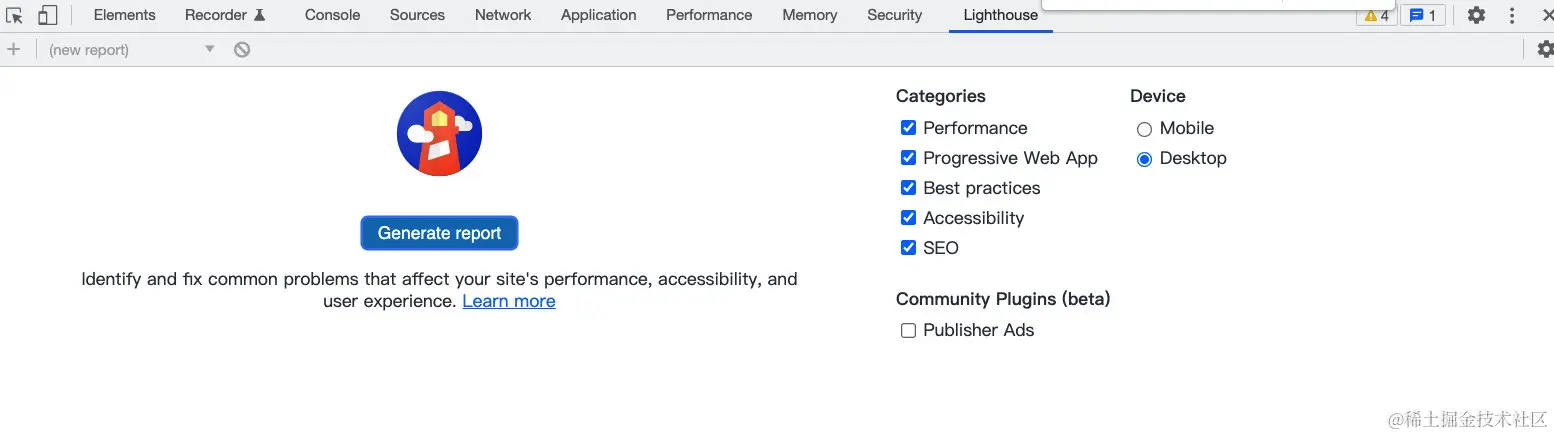Open the Learn more link
Screen dimensions: 1554x436
[509, 301]
